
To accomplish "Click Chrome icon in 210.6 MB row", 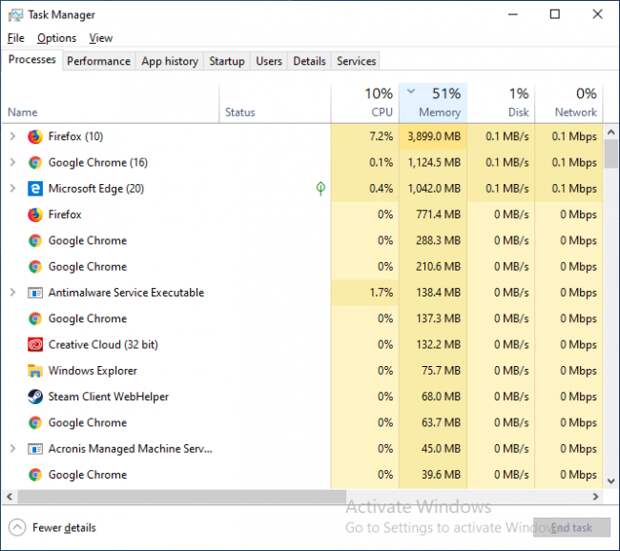I will point(35,267).
